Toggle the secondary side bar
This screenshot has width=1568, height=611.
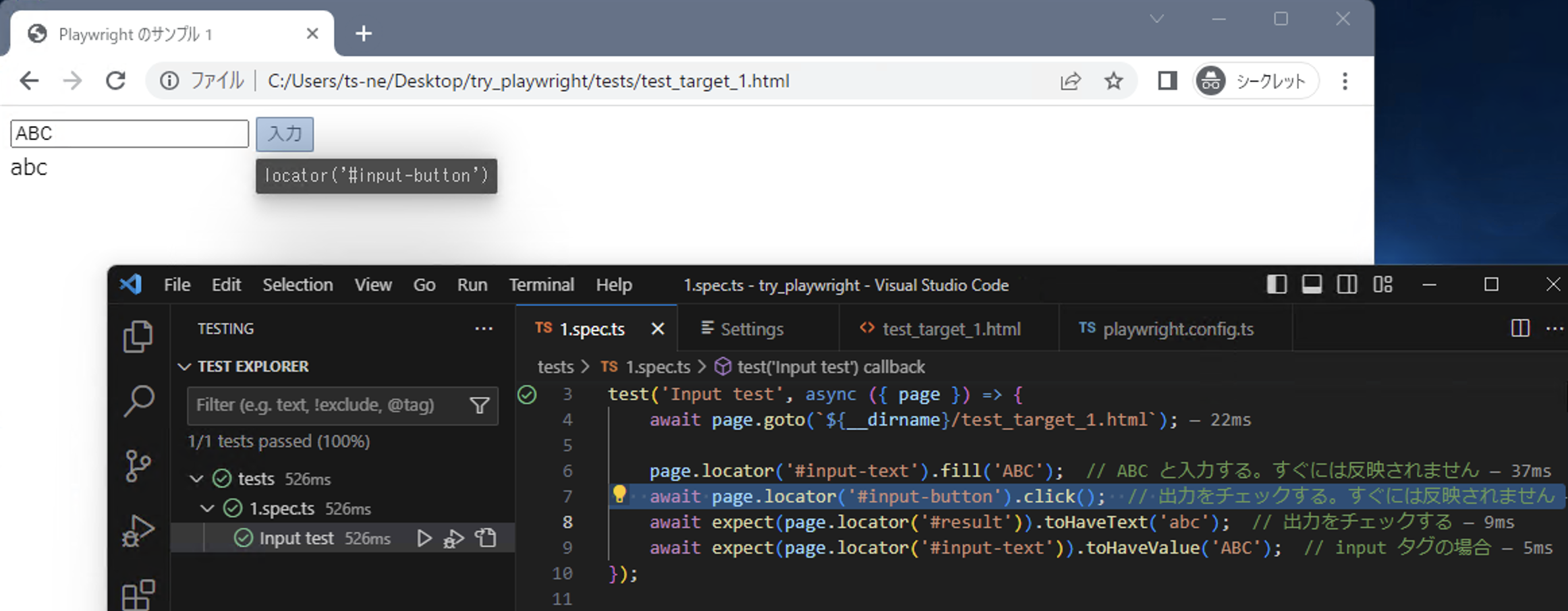click(x=1347, y=285)
